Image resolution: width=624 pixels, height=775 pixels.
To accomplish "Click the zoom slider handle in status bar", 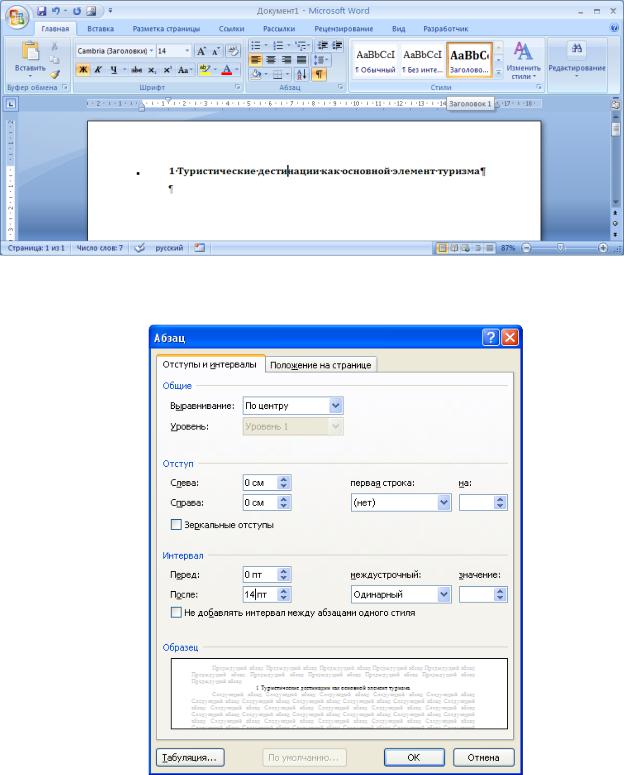I will tap(560, 247).
